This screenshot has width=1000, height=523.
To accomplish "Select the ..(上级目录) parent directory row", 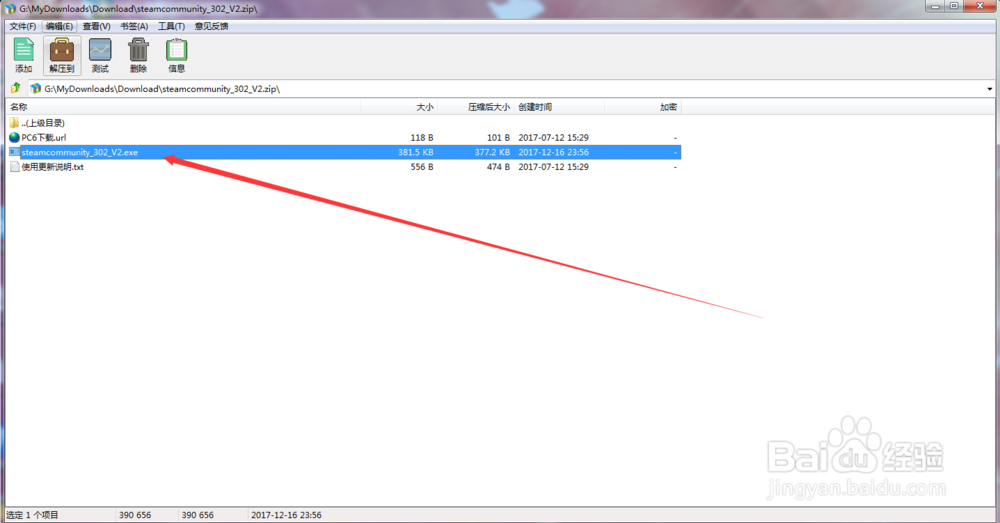I will [344, 122].
